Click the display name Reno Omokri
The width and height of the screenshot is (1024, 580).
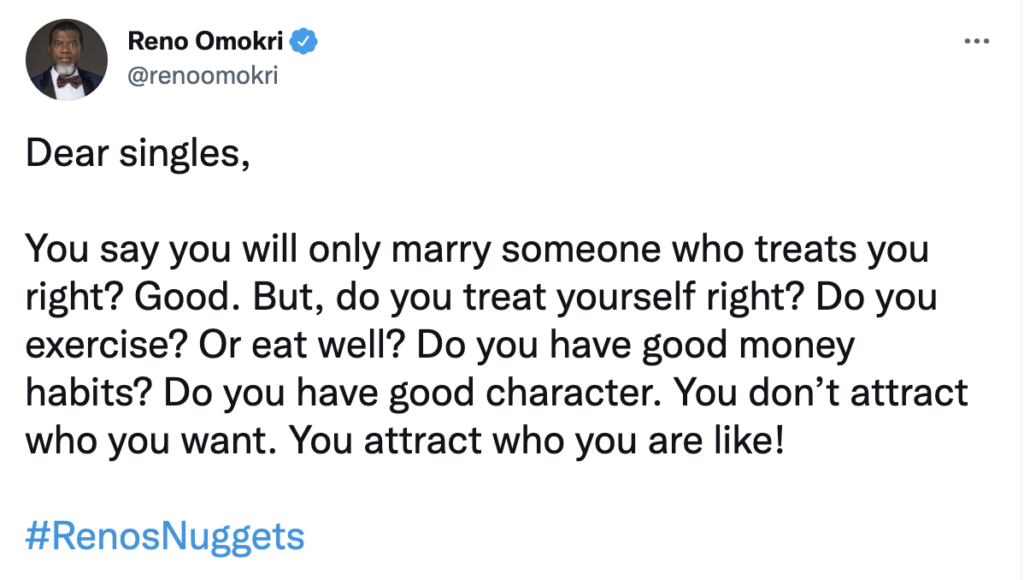tap(205, 41)
